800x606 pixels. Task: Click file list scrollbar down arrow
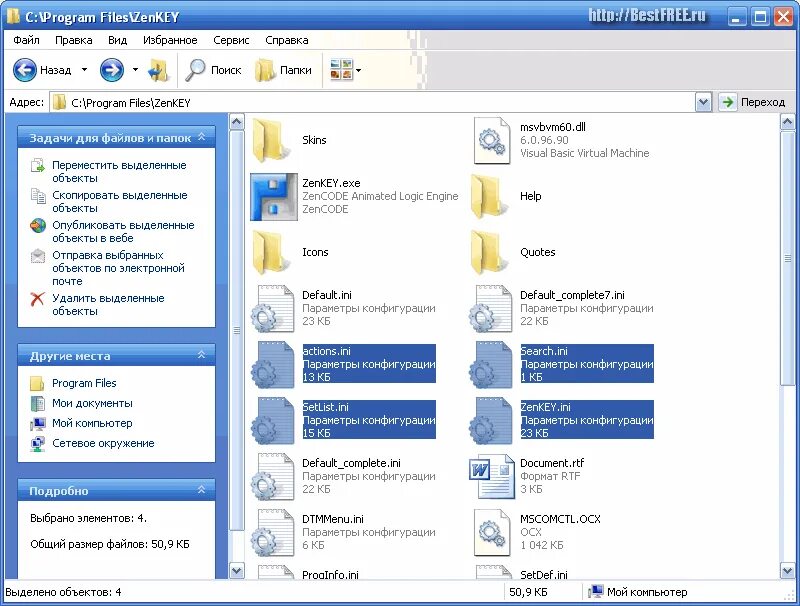(x=787, y=570)
